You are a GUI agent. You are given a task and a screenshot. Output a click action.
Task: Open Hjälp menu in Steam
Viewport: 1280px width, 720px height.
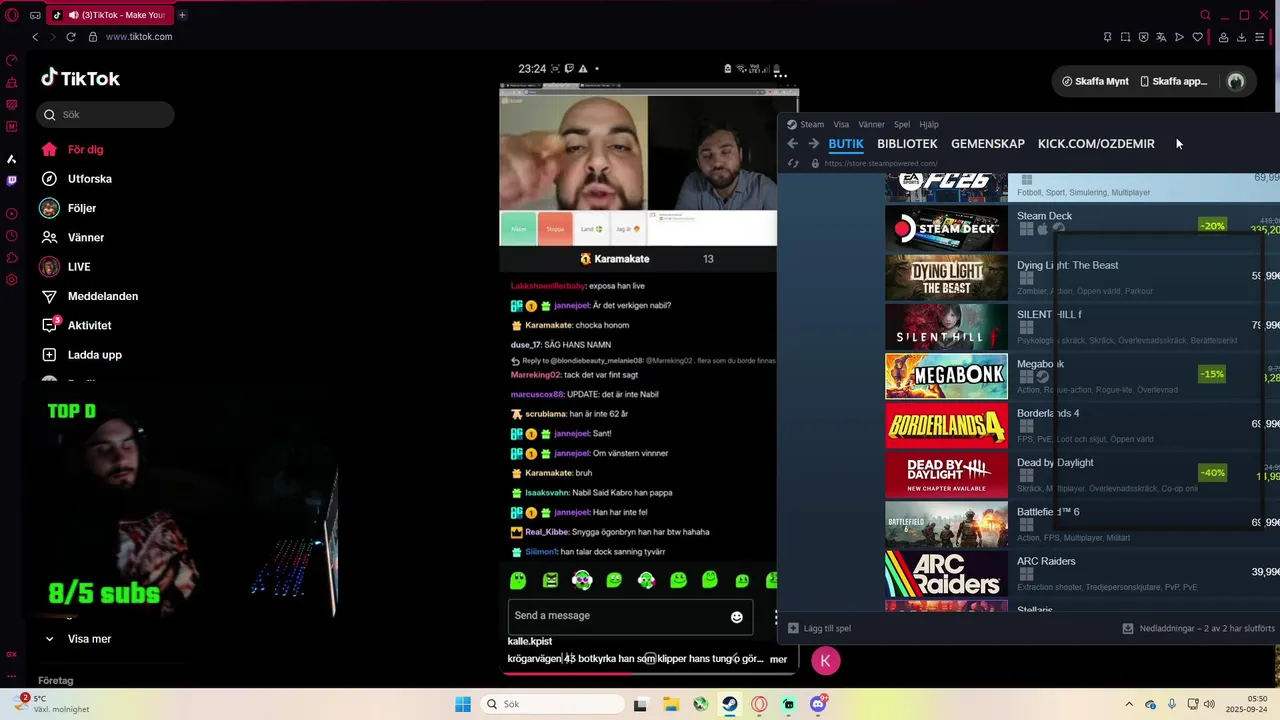pyautogui.click(x=929, y=125)
